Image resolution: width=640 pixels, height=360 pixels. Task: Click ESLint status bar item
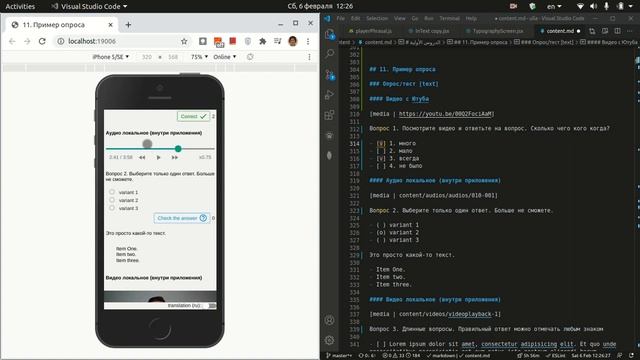tap(557, 356)
